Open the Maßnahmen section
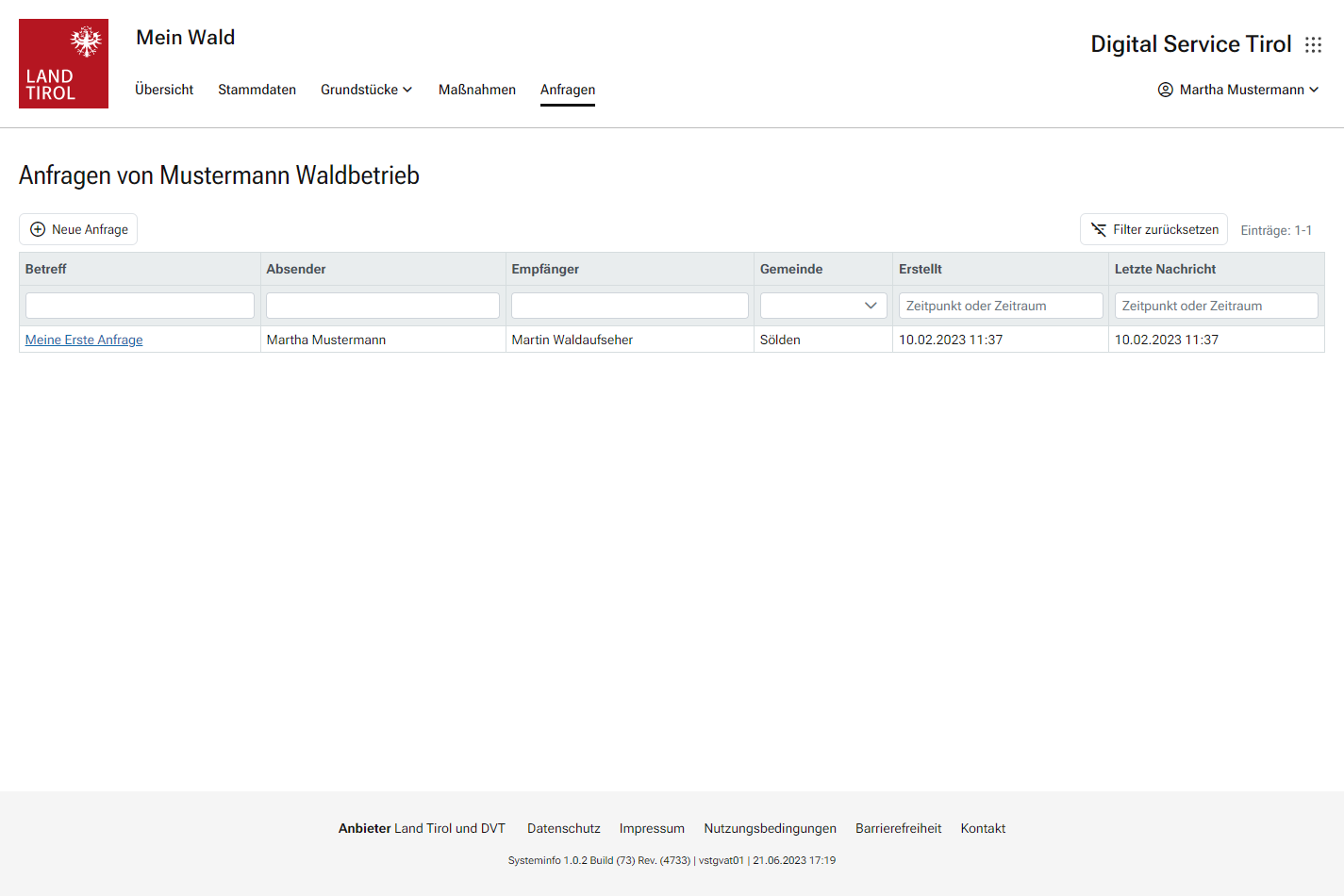 [476, 90]
